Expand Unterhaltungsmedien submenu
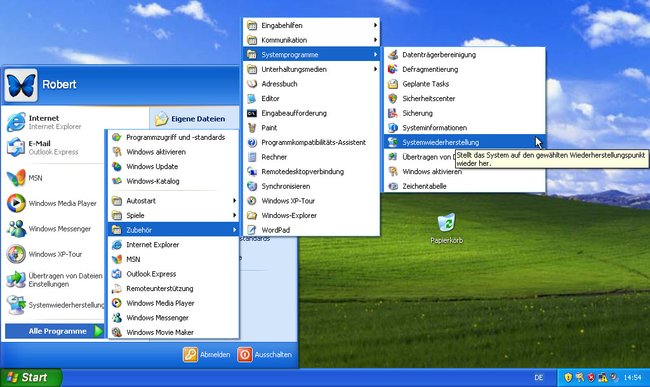650x387 pixels. coord(311,69)
